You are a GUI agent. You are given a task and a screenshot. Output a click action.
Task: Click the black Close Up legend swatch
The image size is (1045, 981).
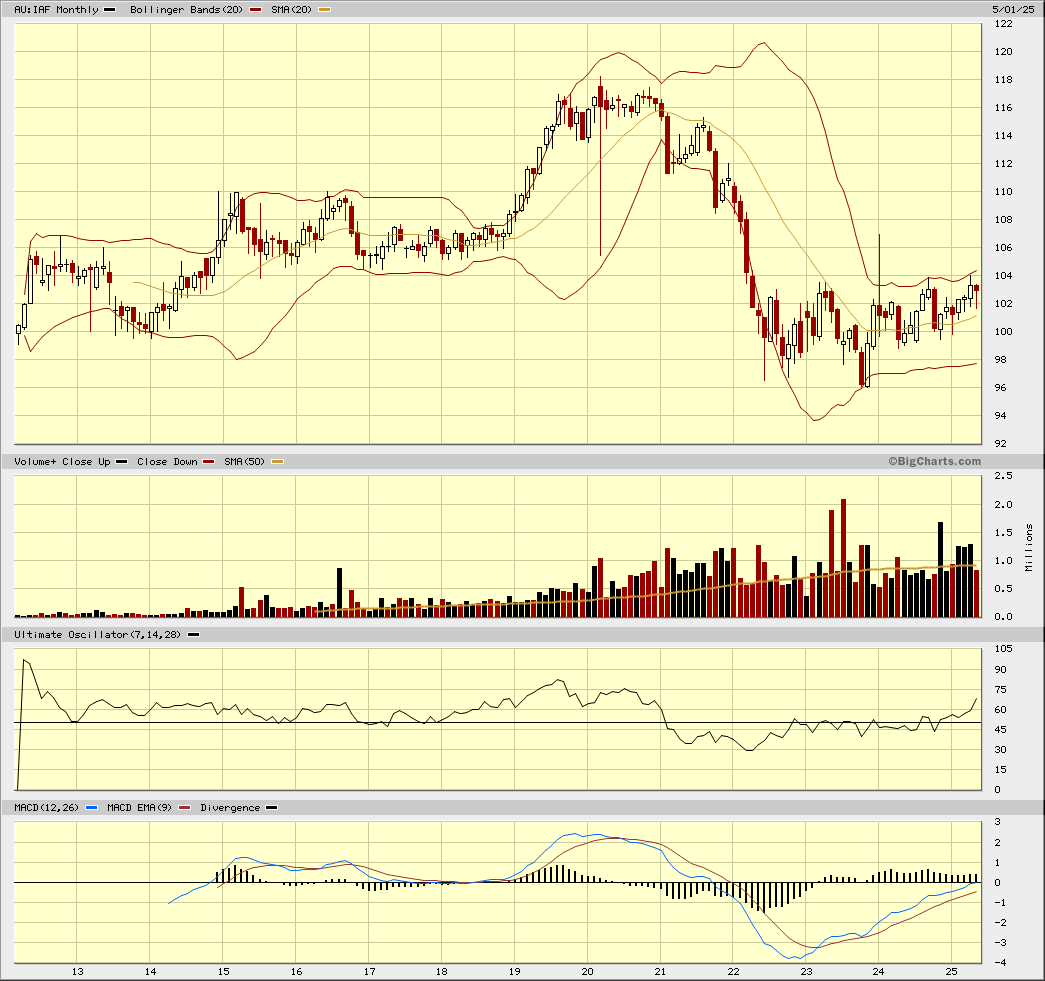pos(121,462)
